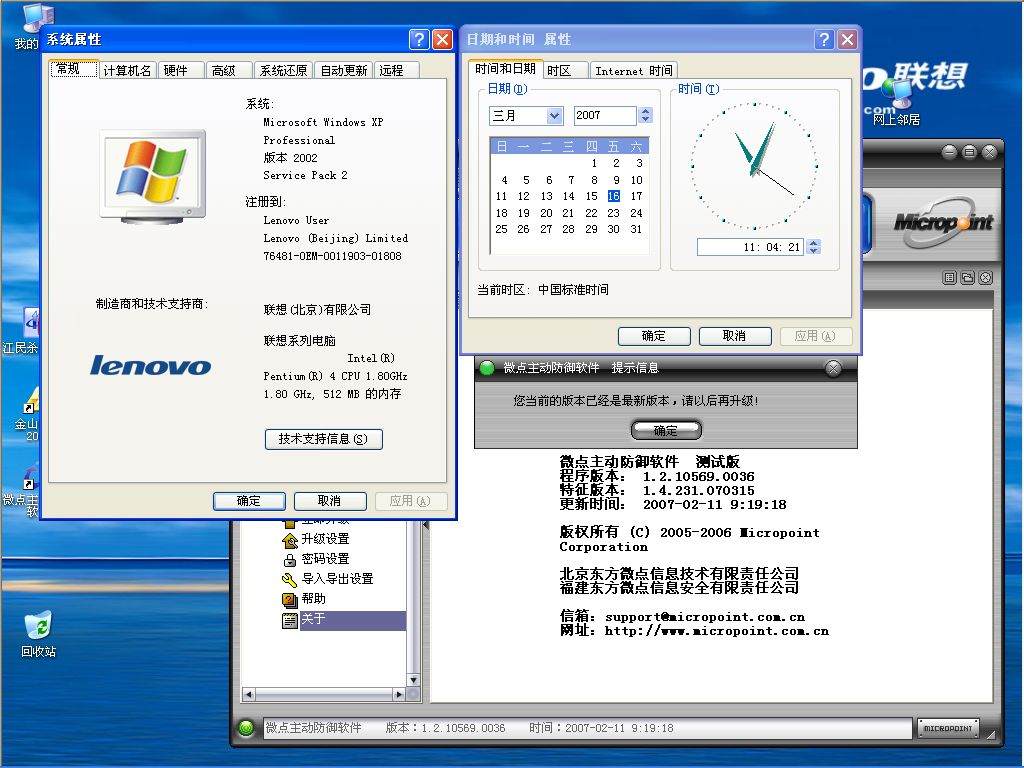Click the sidebar scrollbar down arrow
Viewport: 1024px width, 768px height.
click(413, 680)
